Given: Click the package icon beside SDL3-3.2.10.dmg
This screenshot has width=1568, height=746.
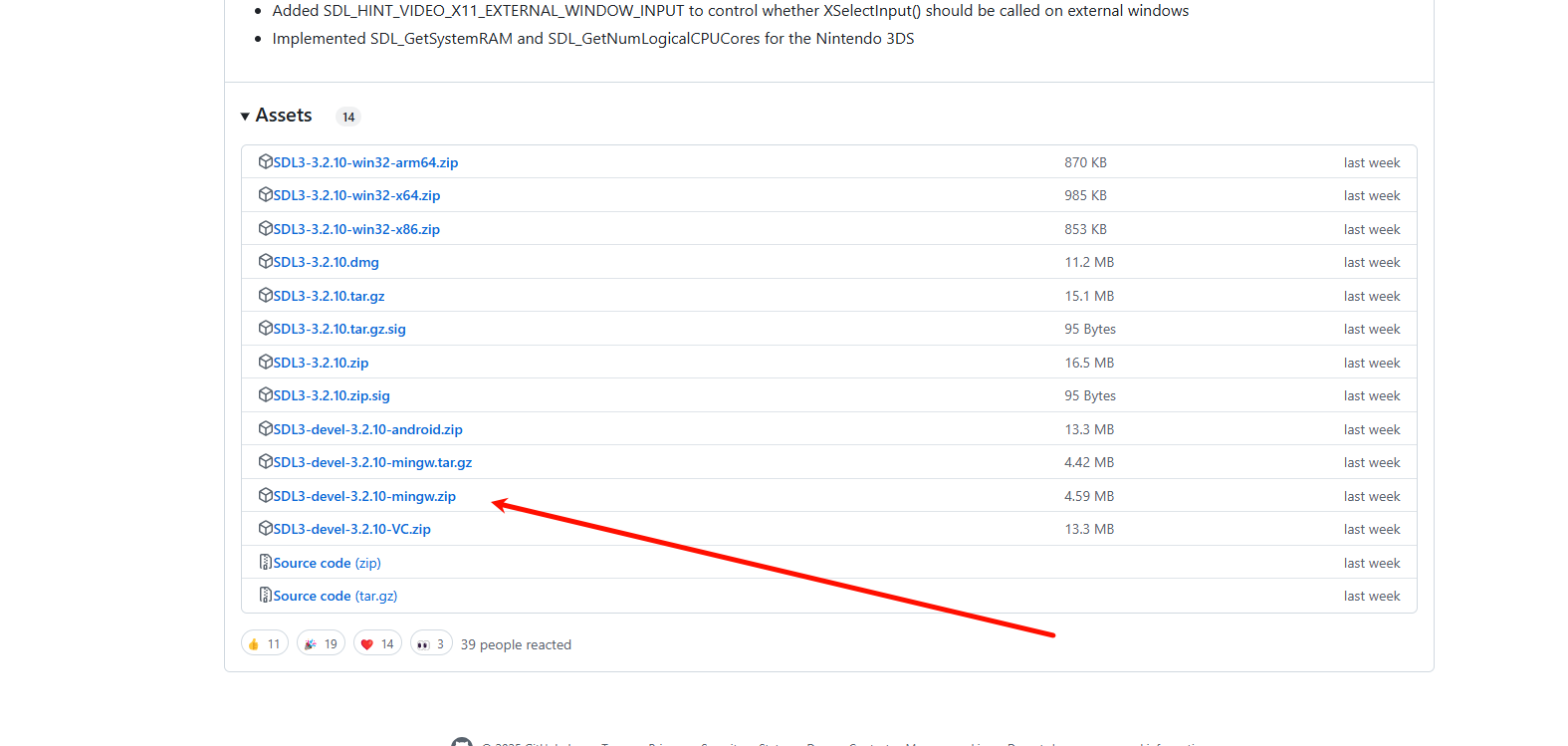Looking at the screenshot, I should coord(266,261).
